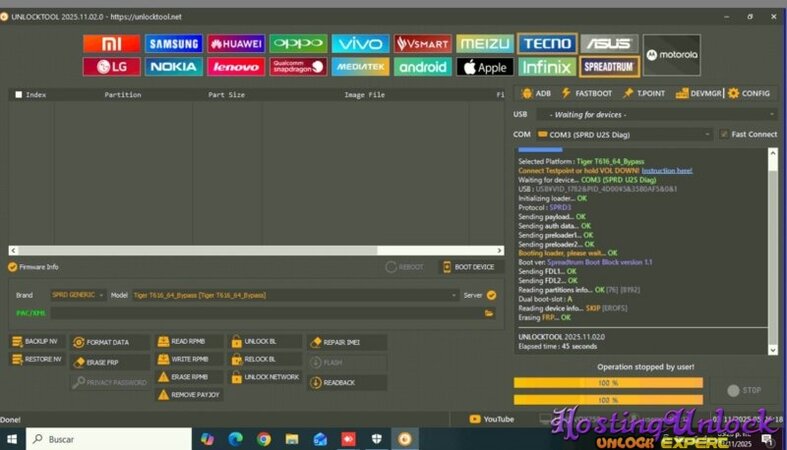Open the Xiaomi MI brand tile

[x=111, y=43]
